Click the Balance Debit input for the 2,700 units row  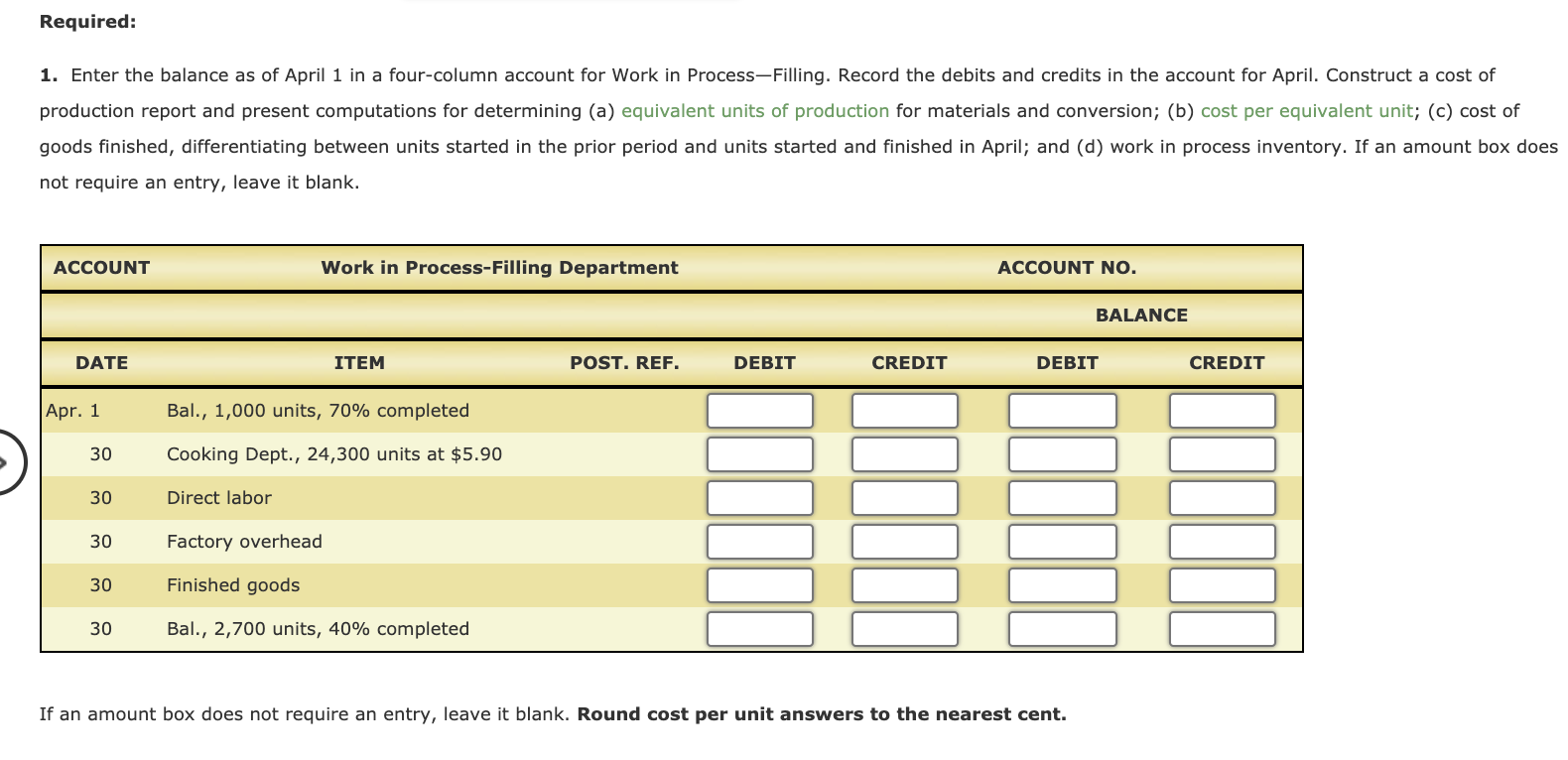tap(1062, 627)
